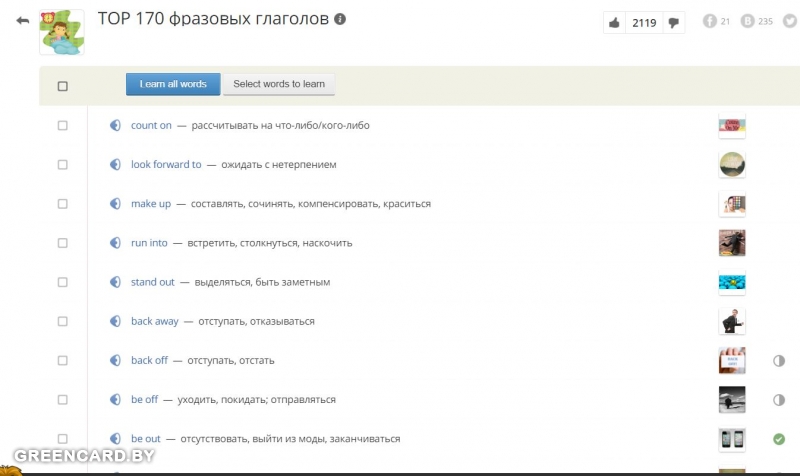Open the picture thumbnail for 'look forward to'
This screenshot has height=476, width=800.
point(732,165)
